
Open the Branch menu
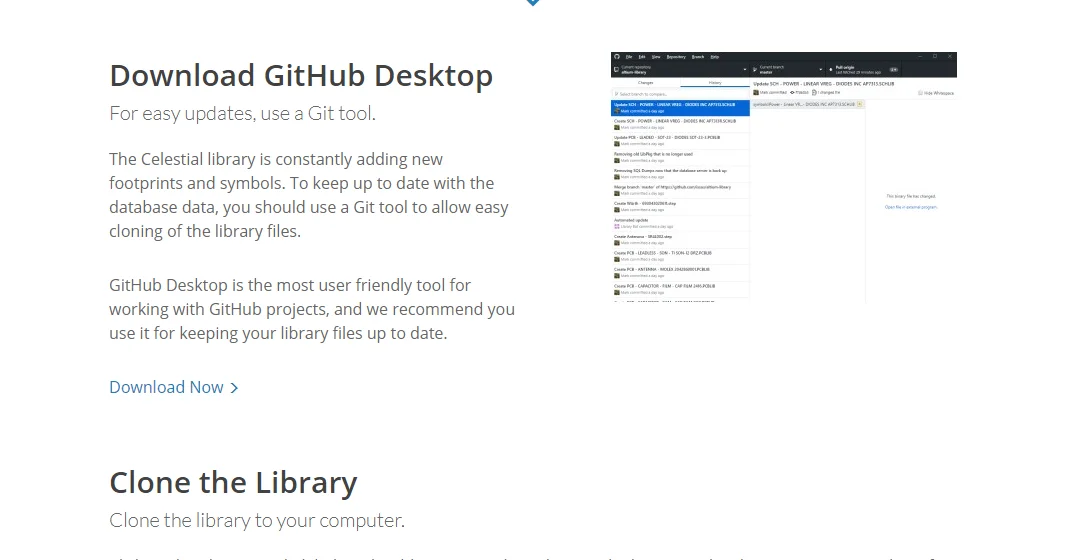click(x=698, y=57)
